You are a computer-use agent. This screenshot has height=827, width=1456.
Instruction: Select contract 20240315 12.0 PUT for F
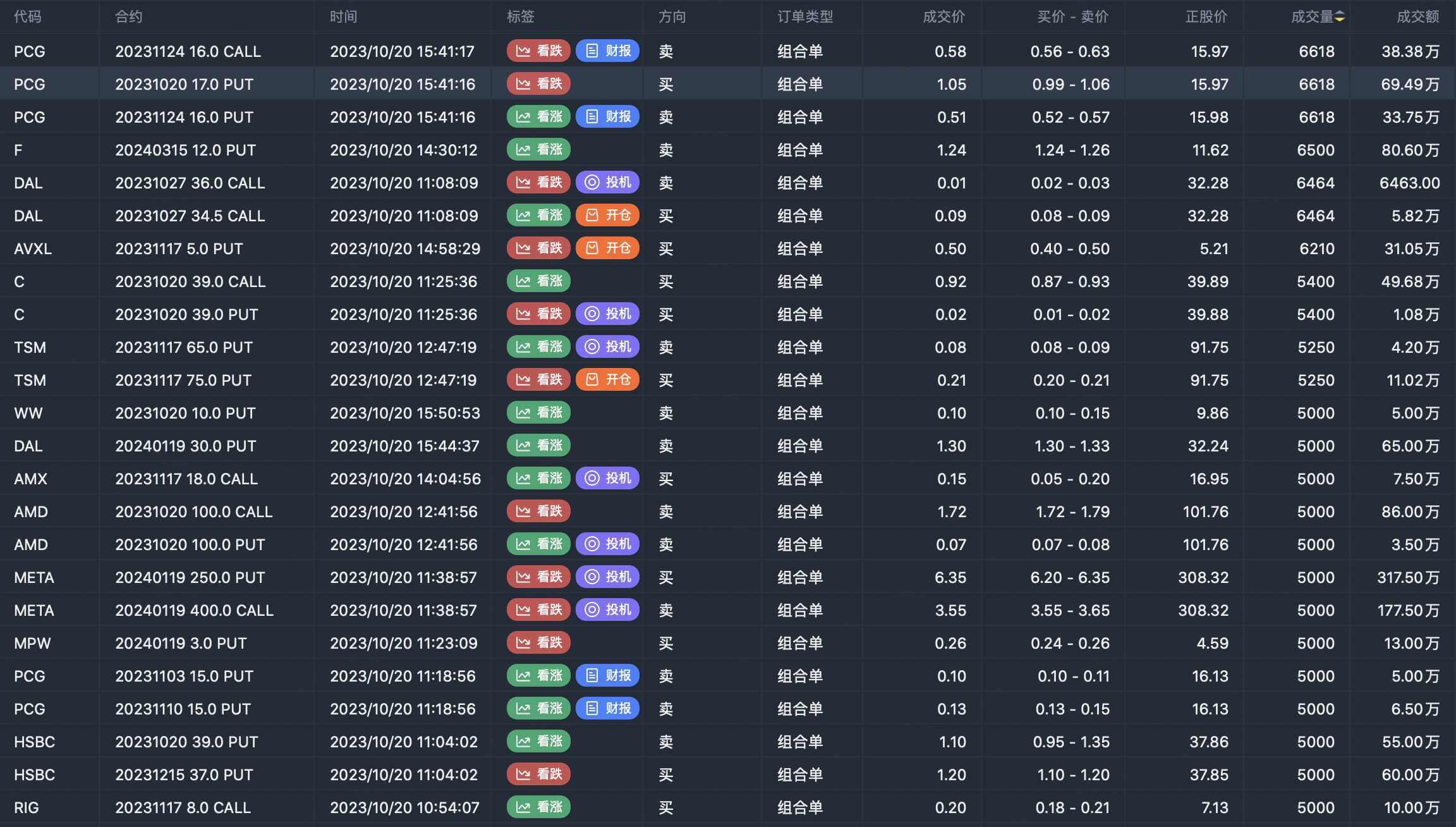coord(186,150)
